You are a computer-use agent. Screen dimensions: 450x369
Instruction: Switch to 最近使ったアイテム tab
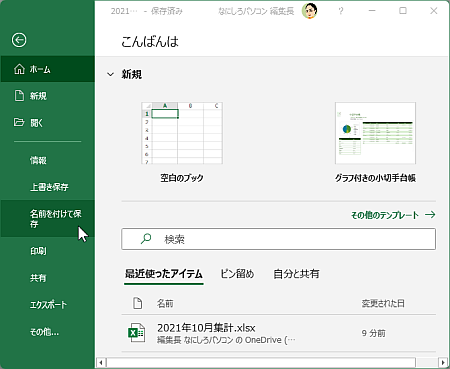pyautogui.click(x=164, y=274)
